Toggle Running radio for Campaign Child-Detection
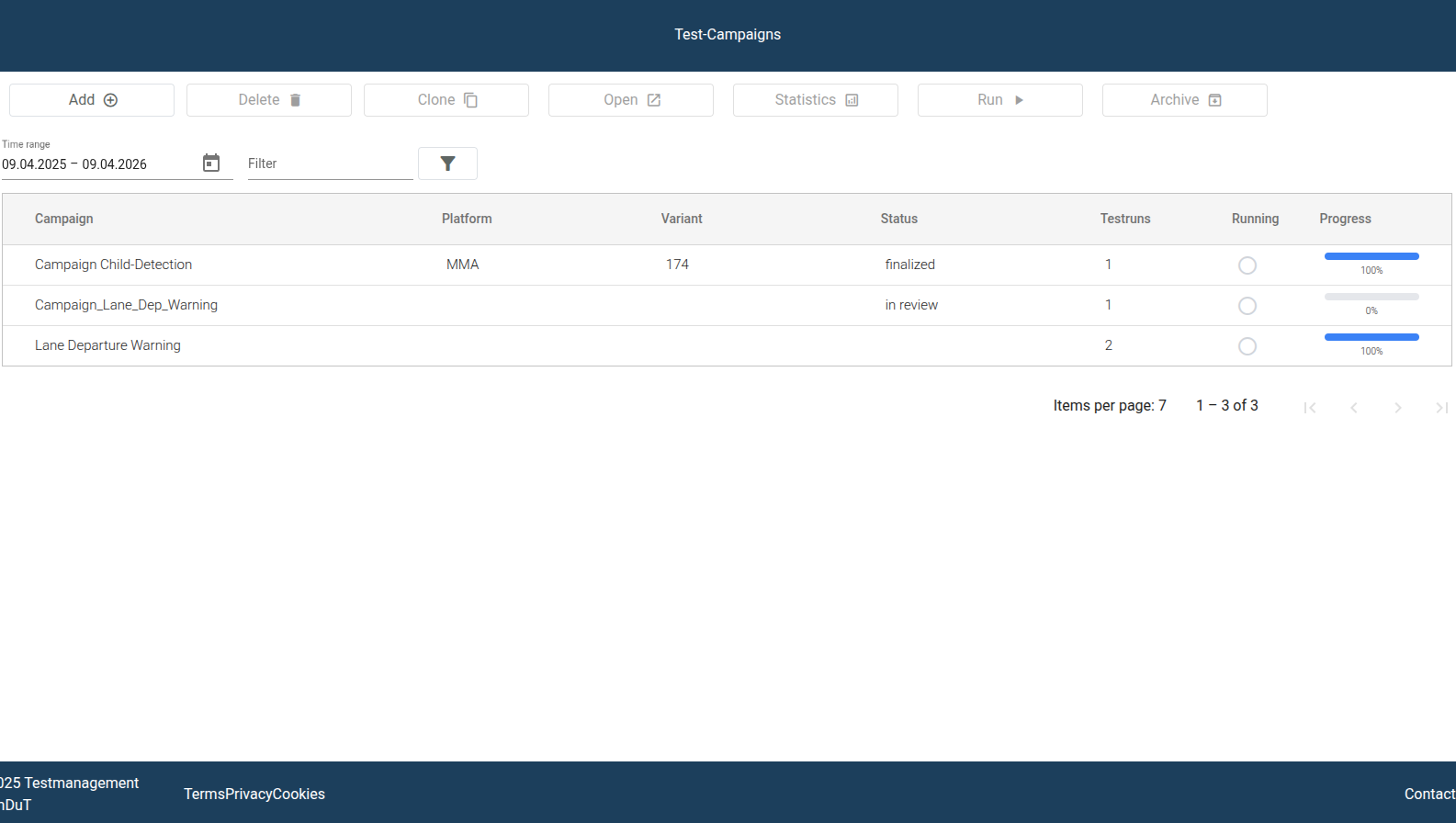 (1247, 265)
